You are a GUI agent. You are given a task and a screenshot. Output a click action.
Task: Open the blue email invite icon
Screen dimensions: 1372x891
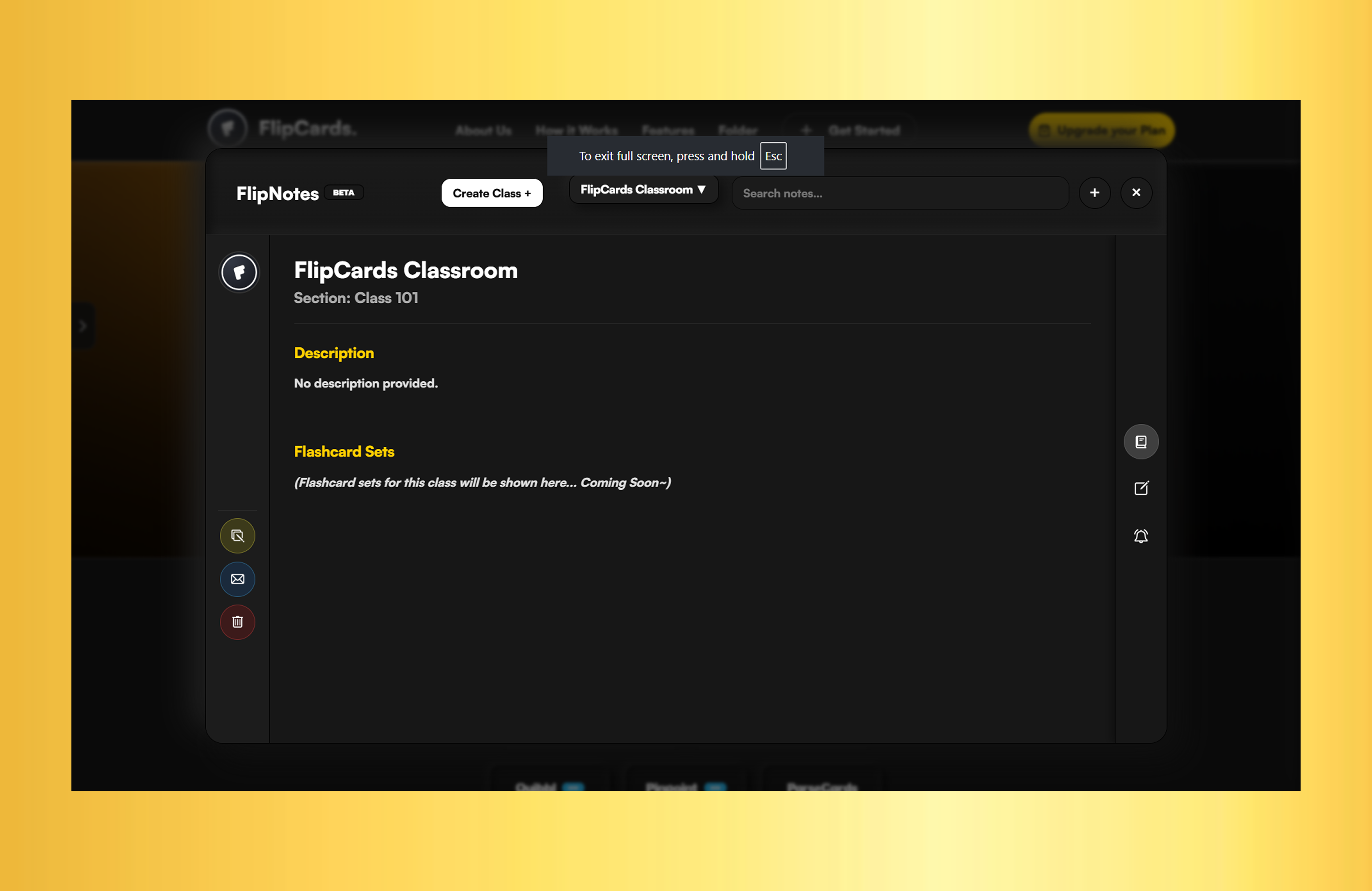click(237, 579)
